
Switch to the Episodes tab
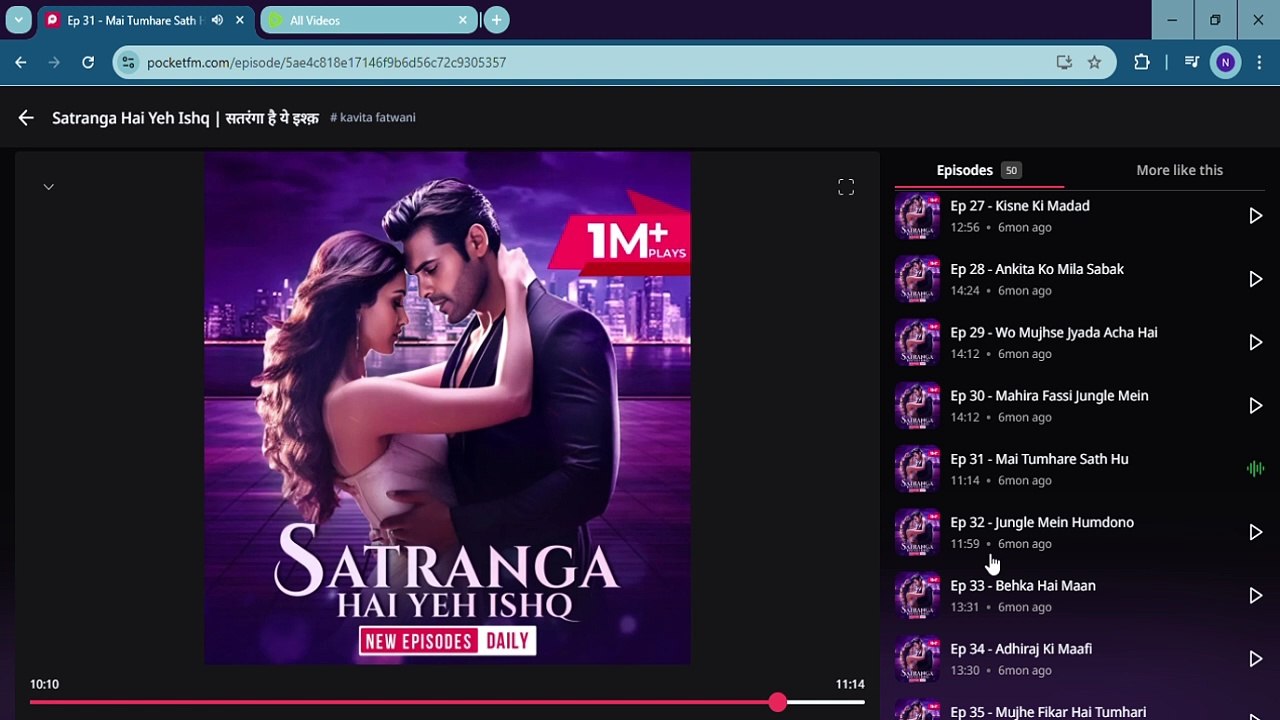click(x=978, y=170)
